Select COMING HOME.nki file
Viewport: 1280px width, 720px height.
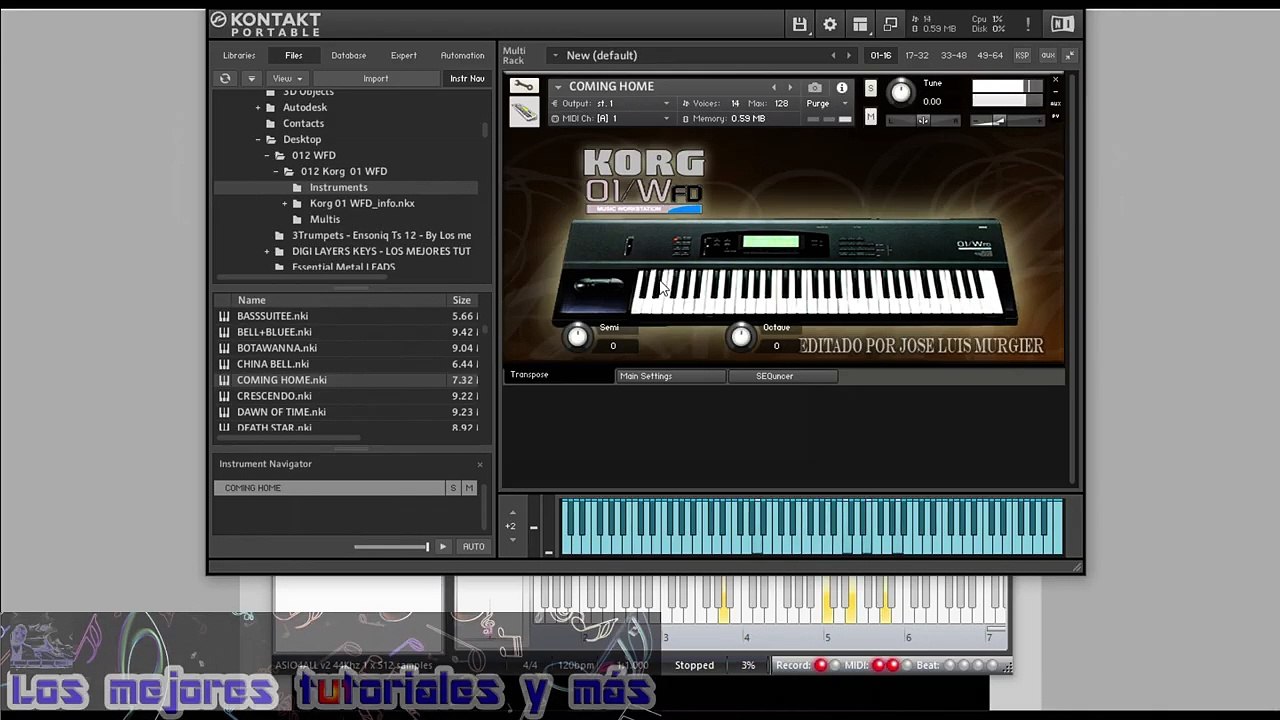pos(346,380)
